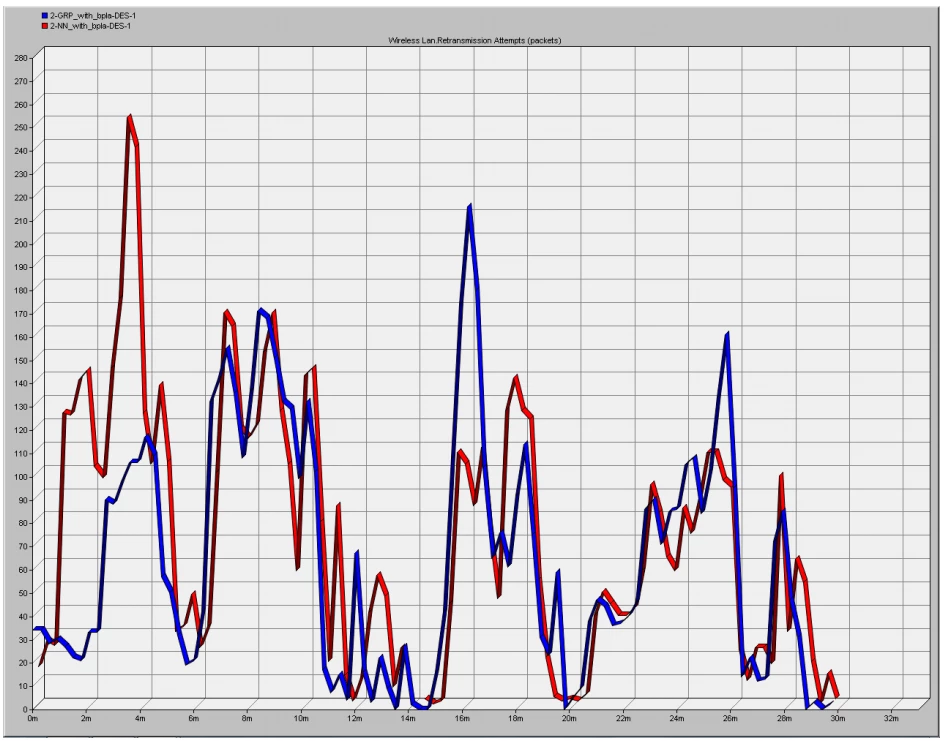Click the 200 value on the y-axis

pyautogui.click(x=20, y=243)
